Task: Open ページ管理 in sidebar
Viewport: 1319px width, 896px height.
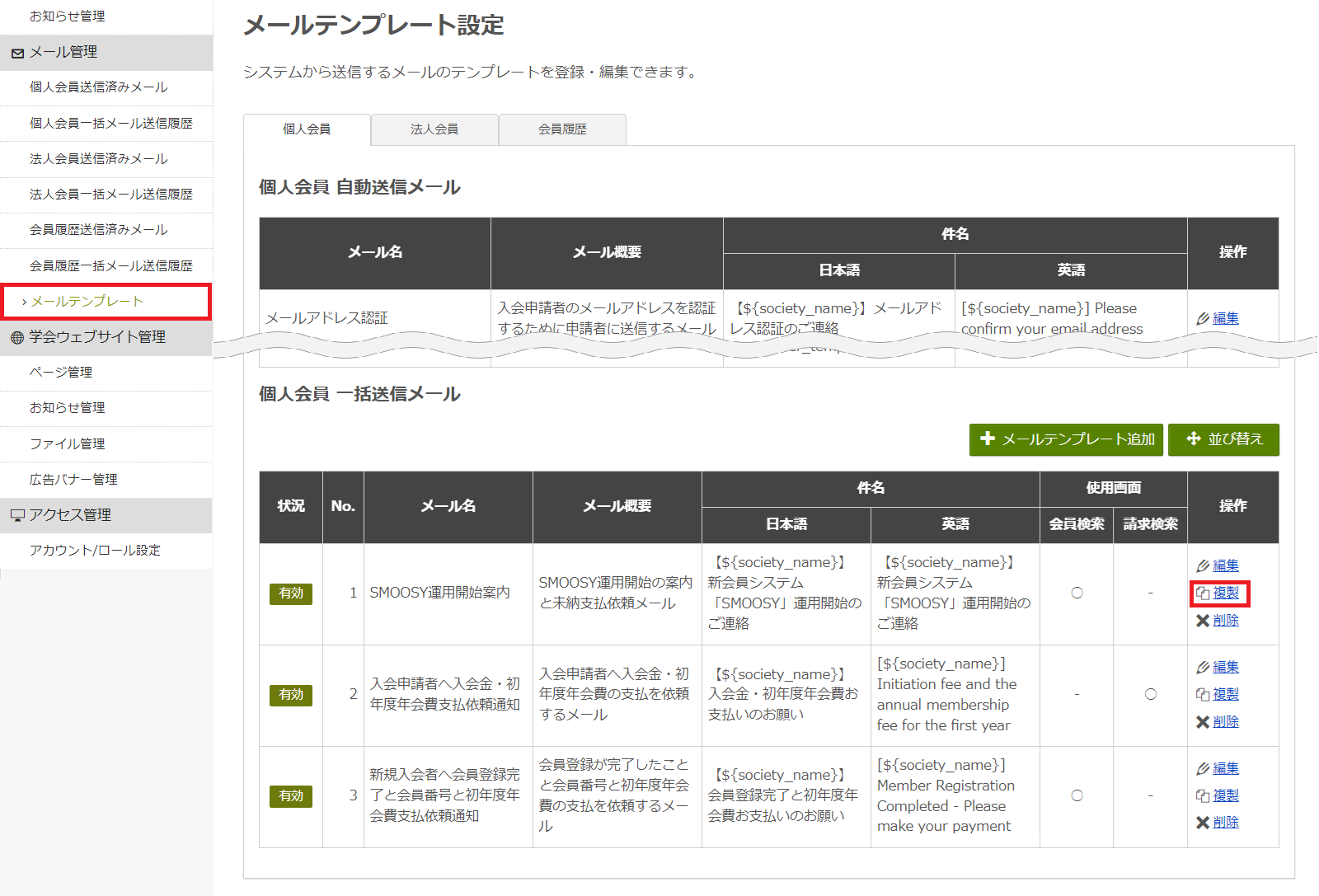Action: [x=106, y=373]
